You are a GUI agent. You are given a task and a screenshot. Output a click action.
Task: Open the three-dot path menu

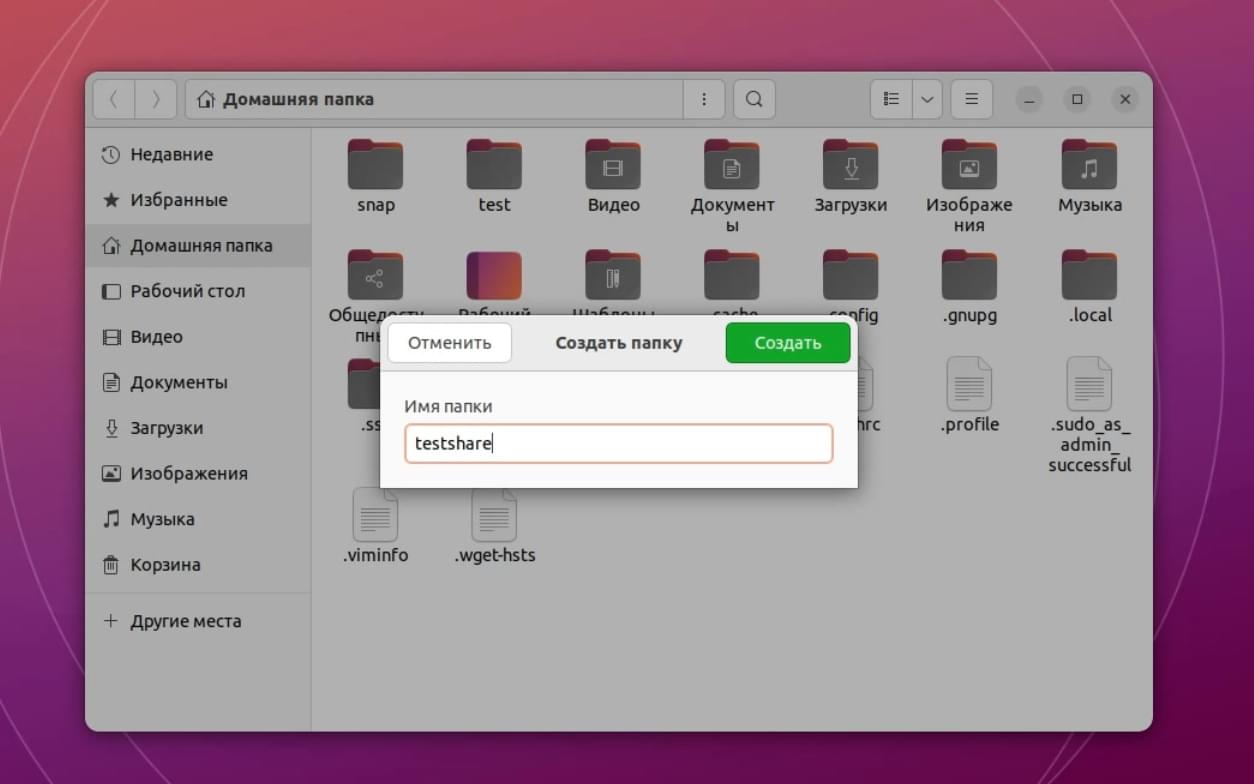point(704,99)
